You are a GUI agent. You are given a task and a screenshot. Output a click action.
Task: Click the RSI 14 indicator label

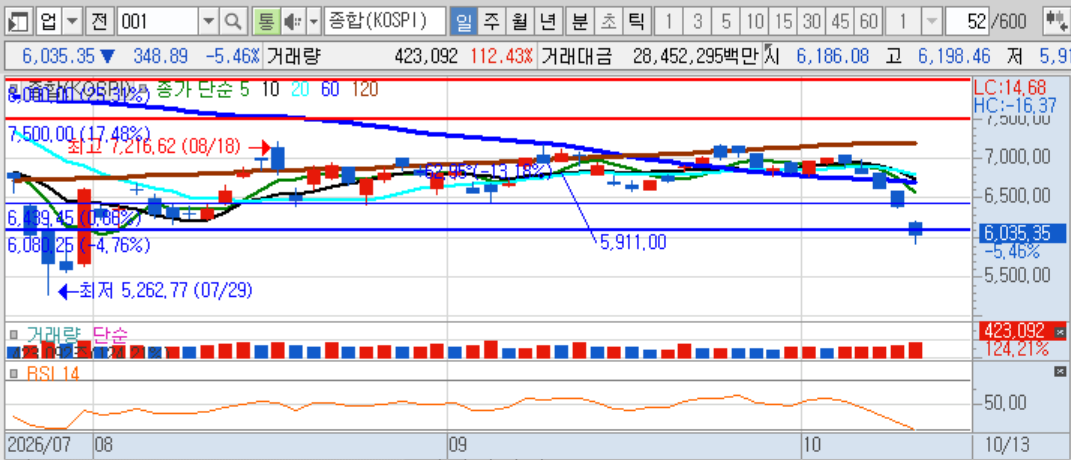point(53,373)
